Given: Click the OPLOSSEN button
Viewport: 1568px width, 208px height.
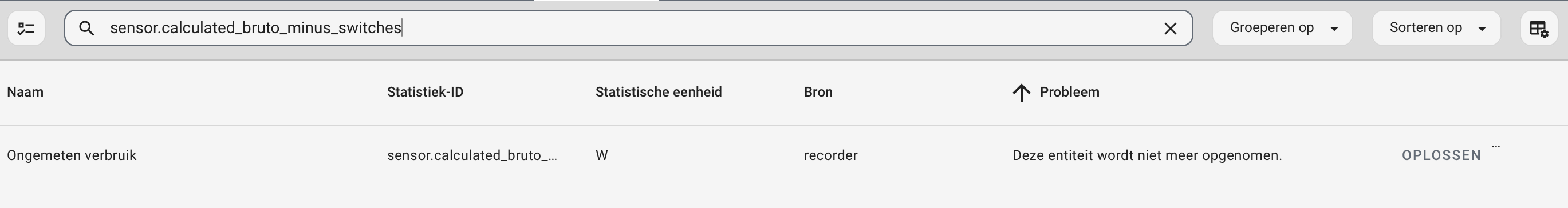Looking at the screenshot, I should point(1441,155).
